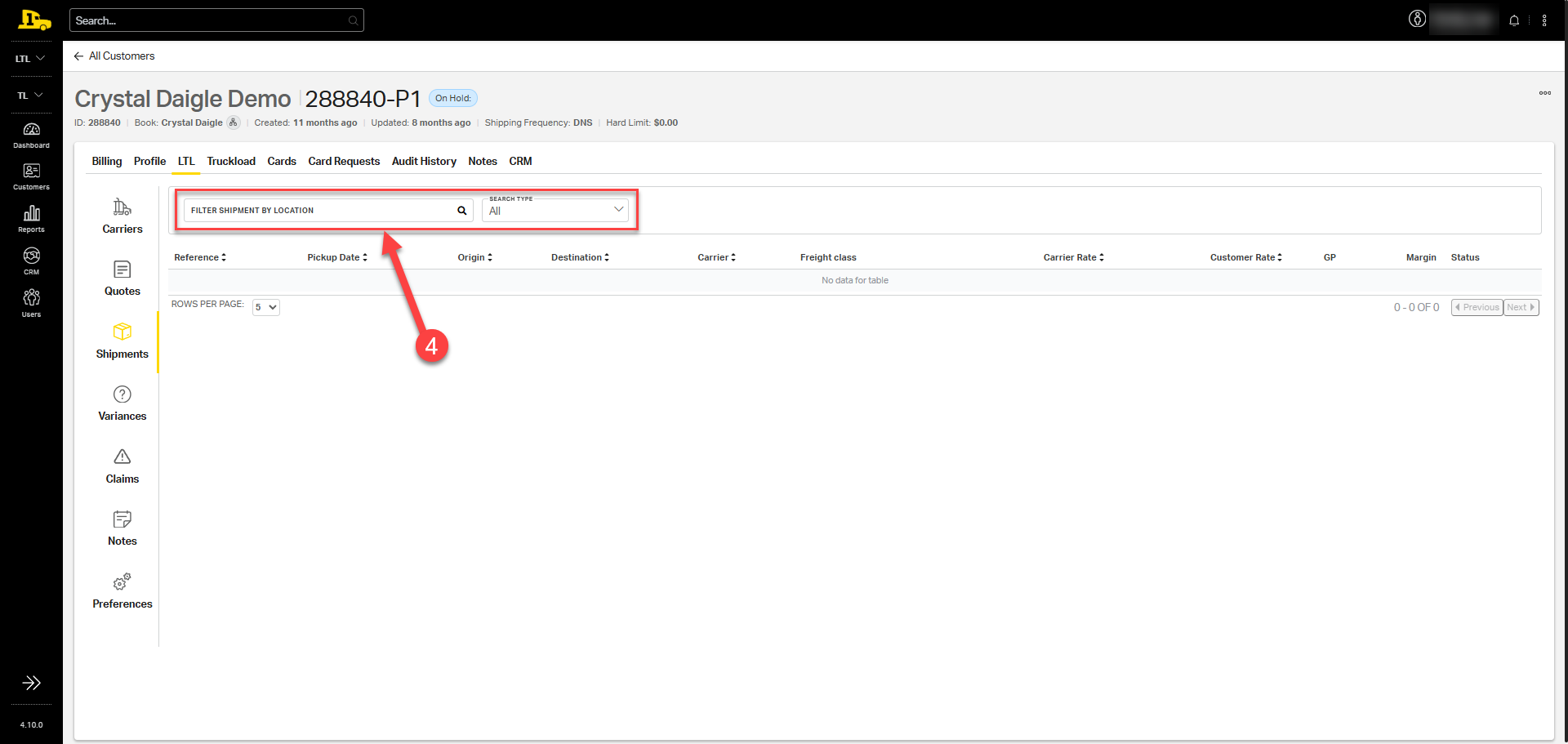The width and height of the screenshot is (1568, 744).
Task: Click the Next page button
Action: click(x=1521, y=307)
